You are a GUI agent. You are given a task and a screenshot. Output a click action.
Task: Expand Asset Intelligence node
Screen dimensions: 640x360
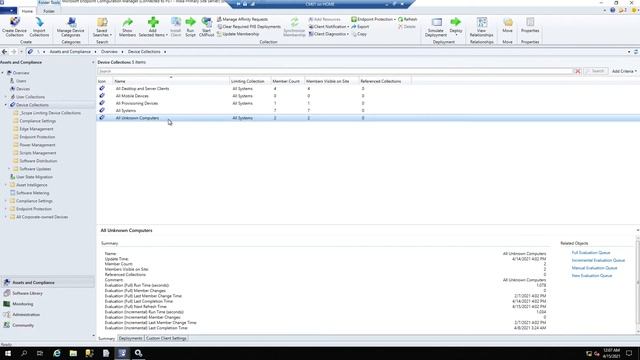point(6,185)
